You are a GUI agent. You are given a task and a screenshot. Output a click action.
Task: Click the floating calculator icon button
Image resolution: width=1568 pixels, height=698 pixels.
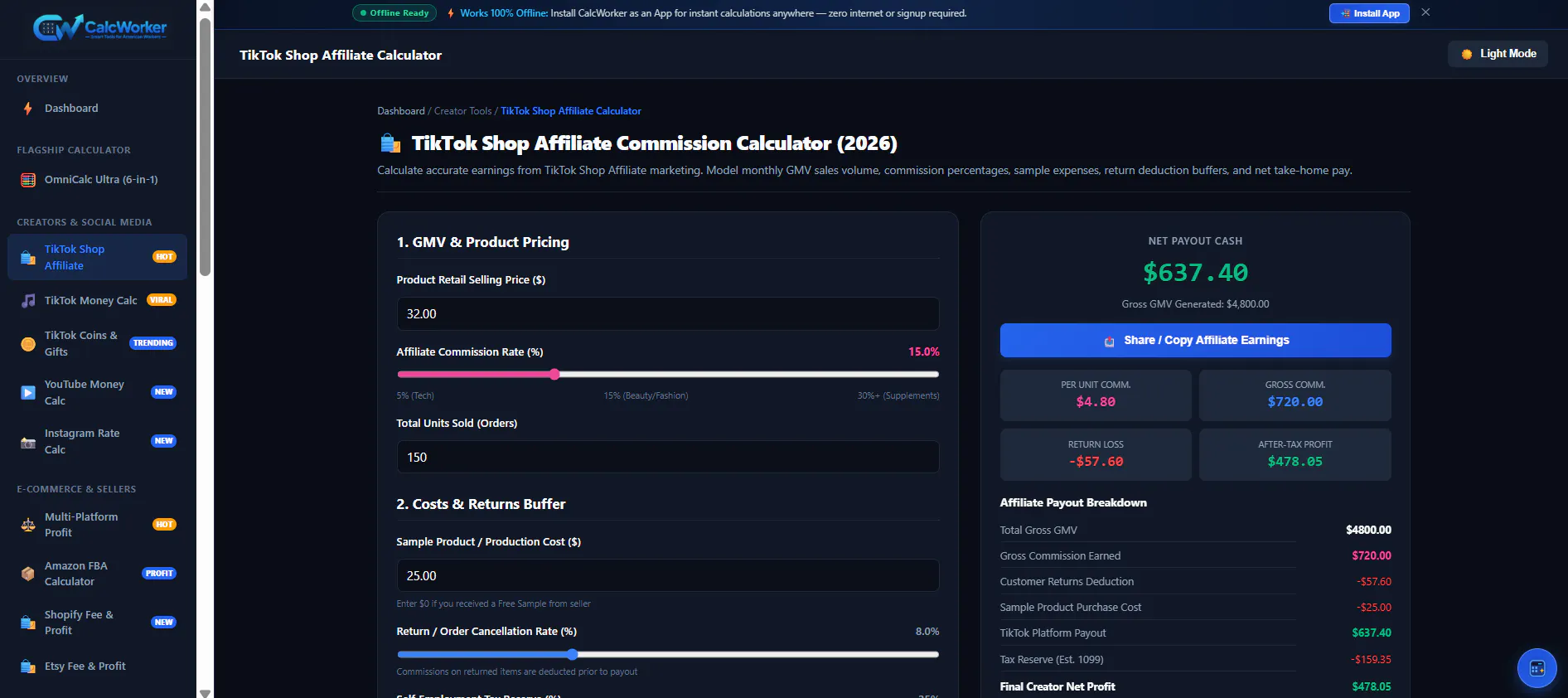click(x=1537, y=668)
